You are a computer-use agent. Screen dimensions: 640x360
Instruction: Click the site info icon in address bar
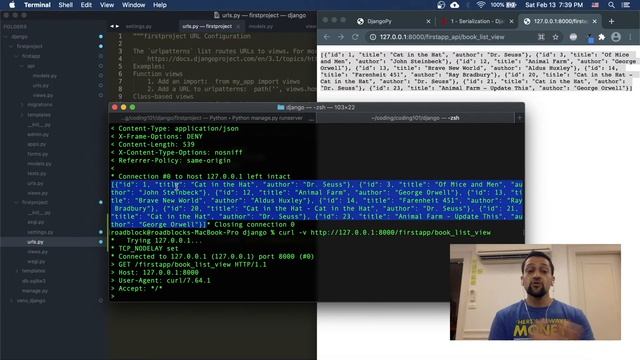373,37
